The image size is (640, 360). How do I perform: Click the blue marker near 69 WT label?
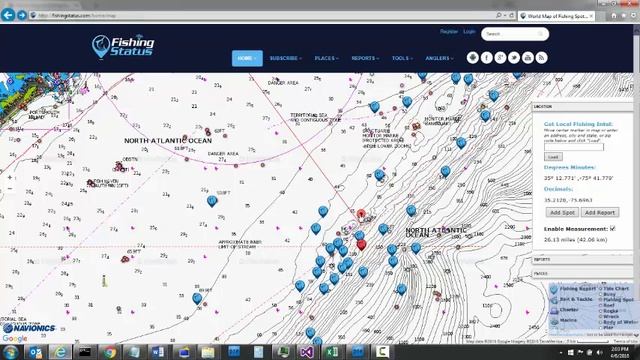point(197,298)
